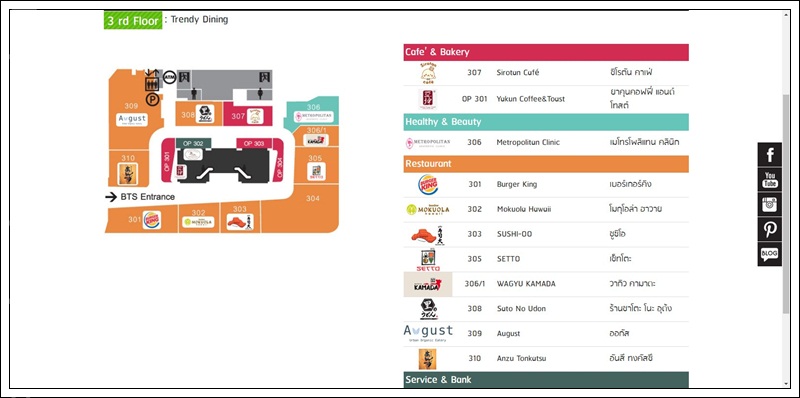
Task: Click the scrollbar down arrow
Action: tap(786, 384)
